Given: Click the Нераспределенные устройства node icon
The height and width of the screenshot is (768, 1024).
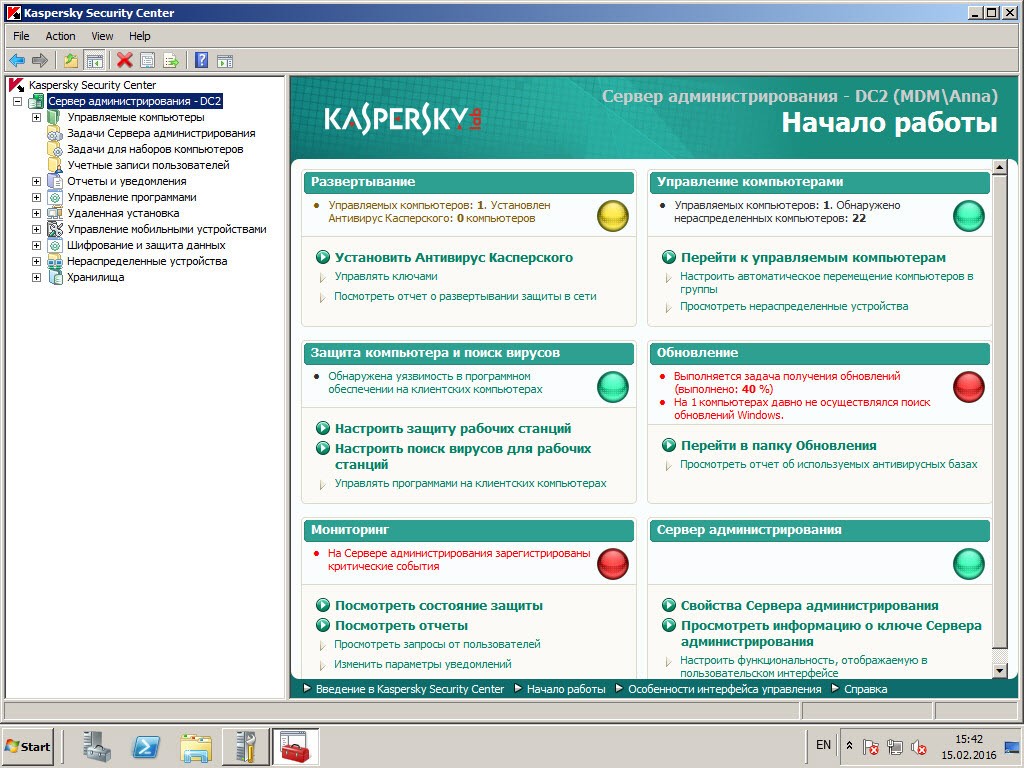Looking at the screenshot, I should pos(55,261).
